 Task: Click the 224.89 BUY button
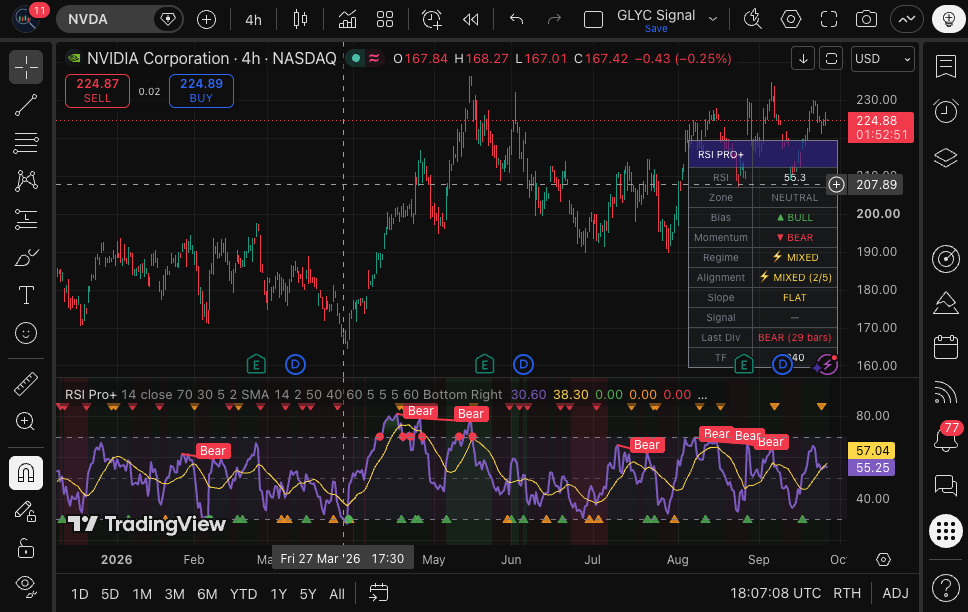pos(201,91)
